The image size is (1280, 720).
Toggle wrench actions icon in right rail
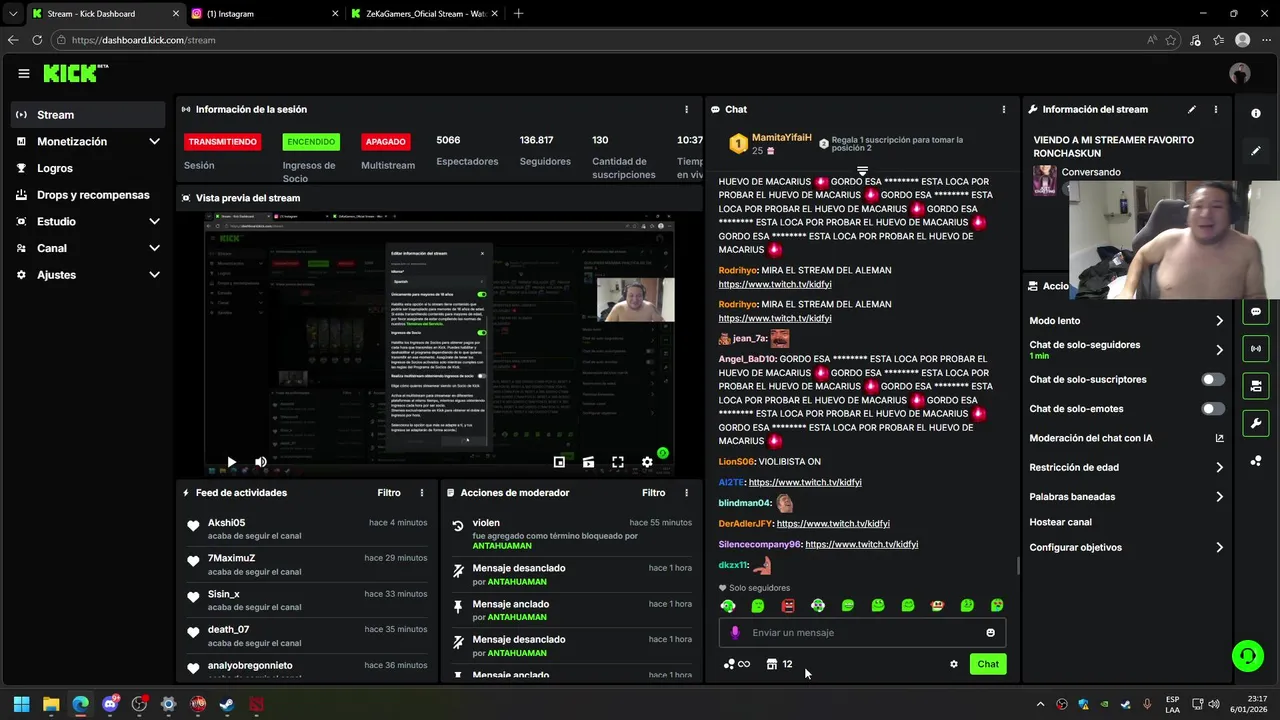click(x=1256, y=423)
